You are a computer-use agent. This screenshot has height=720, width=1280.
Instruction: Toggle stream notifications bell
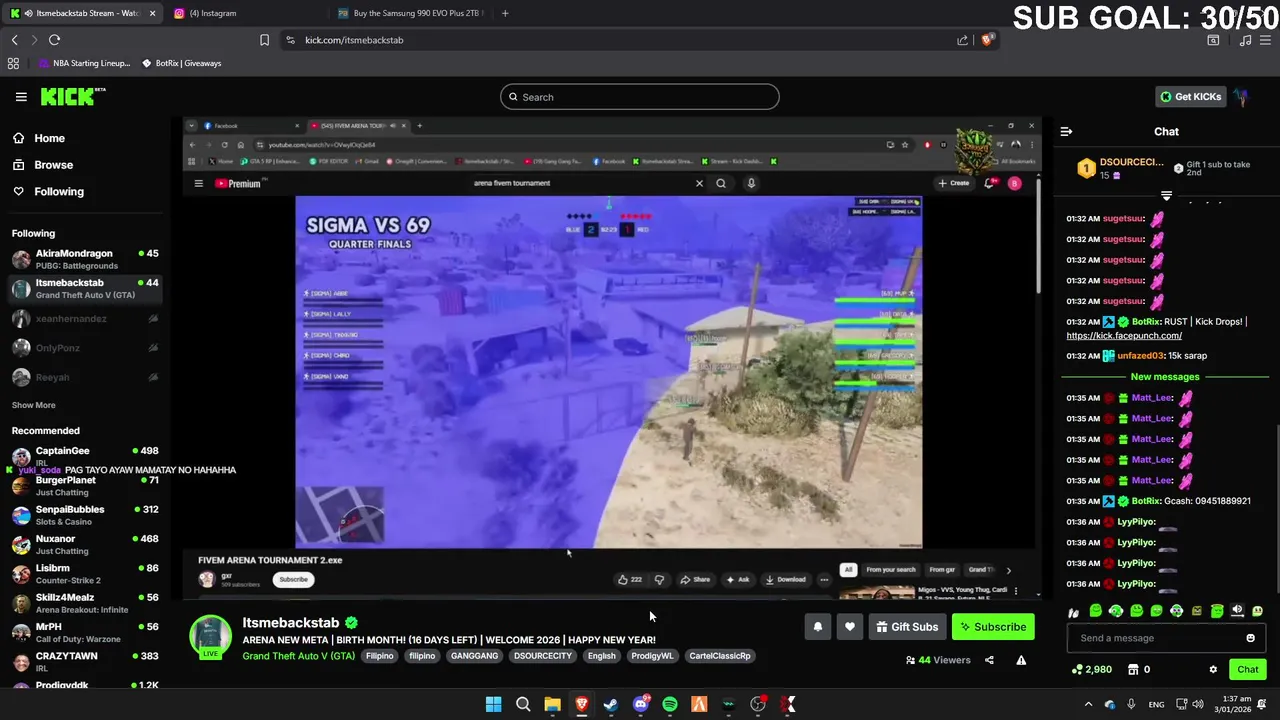click(817, 627)
